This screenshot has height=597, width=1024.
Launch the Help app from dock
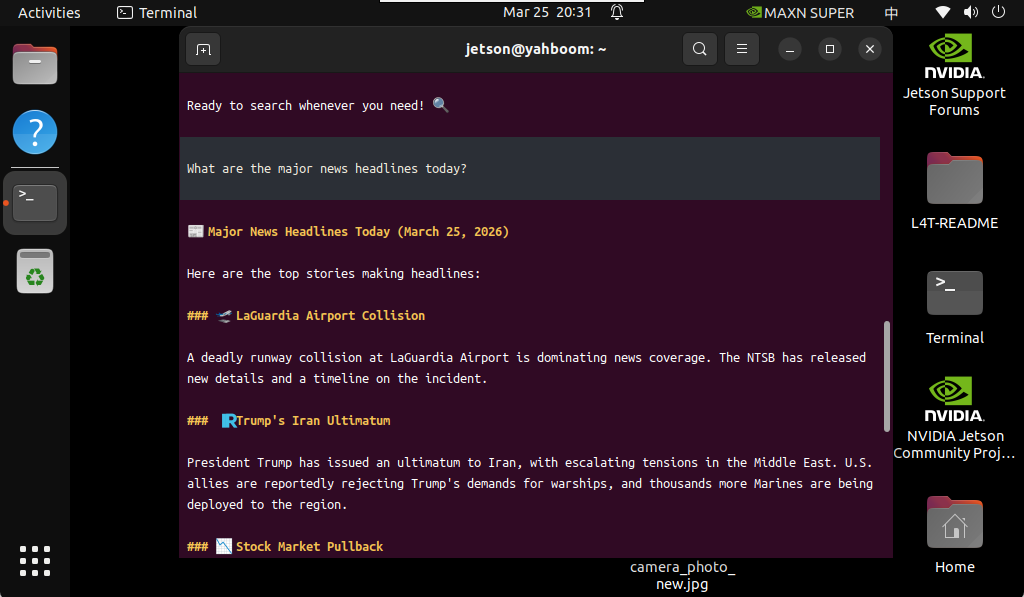point(35,132)
